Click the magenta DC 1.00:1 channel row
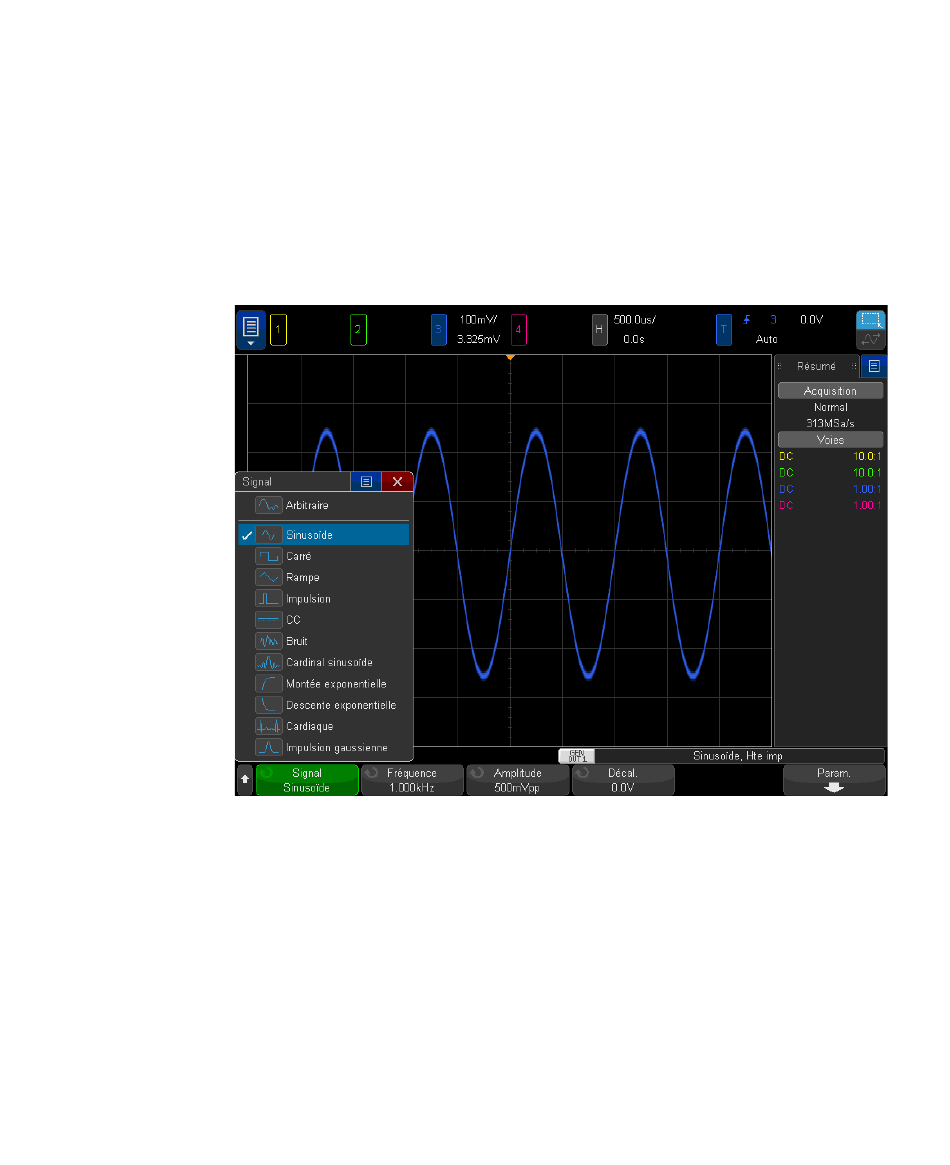The image size is (950, 1165). [x=830, y=506]
